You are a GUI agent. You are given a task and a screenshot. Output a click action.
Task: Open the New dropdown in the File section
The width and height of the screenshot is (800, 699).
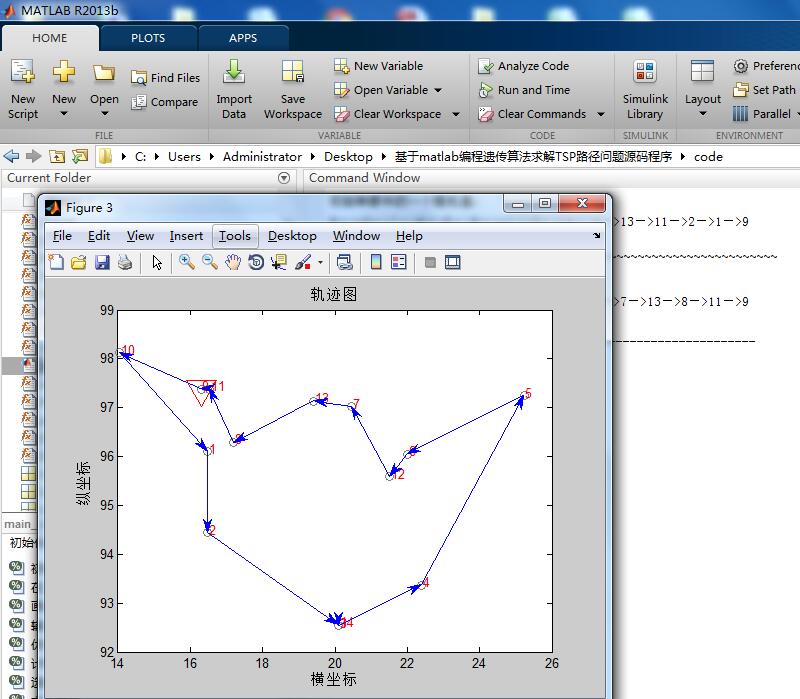point(64,89)
